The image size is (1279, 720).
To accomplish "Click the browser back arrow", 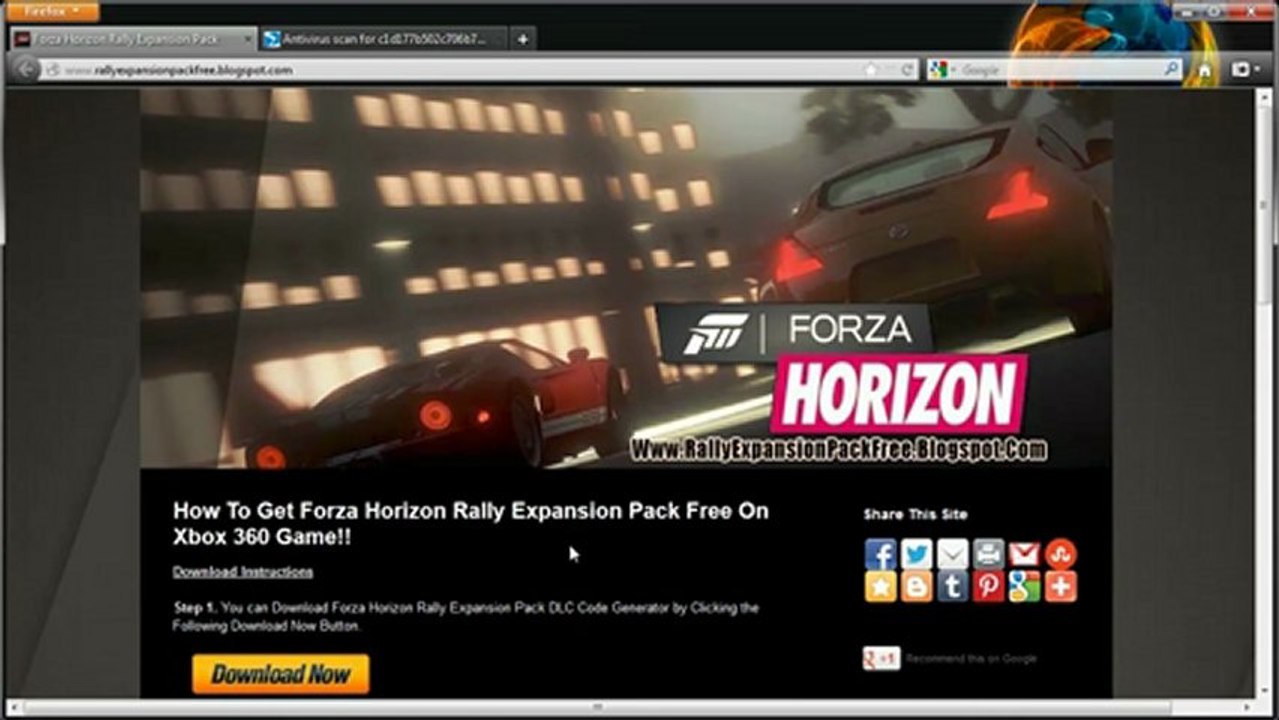I will click(28, 70).
